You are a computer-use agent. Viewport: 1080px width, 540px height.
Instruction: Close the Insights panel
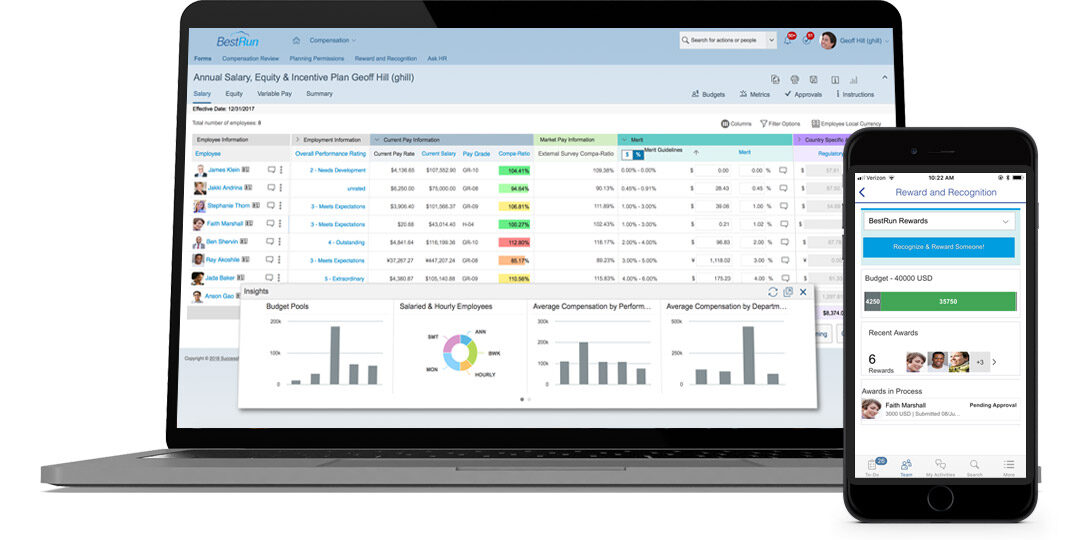[803, 292]
